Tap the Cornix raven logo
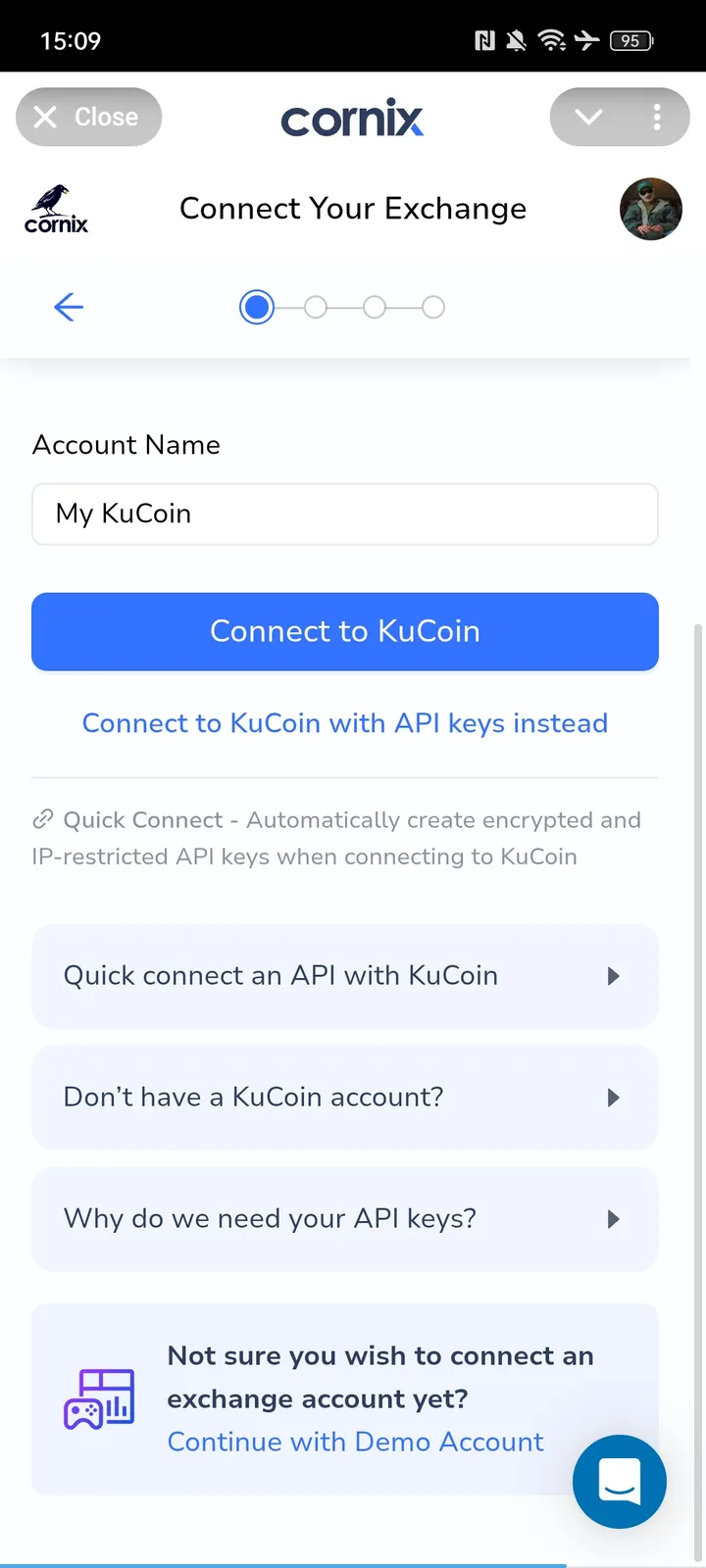The width and height of the screenshot is (706, 1568). coord(57,209)
